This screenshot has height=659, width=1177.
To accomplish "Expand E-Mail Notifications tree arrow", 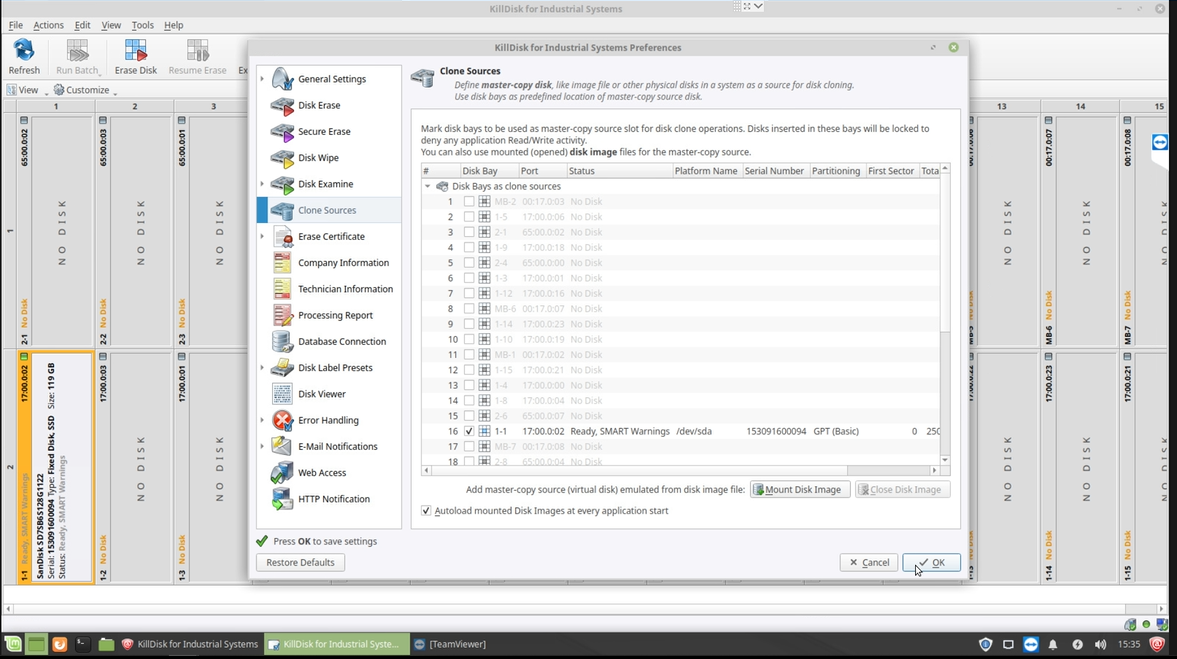I will click(x=262, y=447).
